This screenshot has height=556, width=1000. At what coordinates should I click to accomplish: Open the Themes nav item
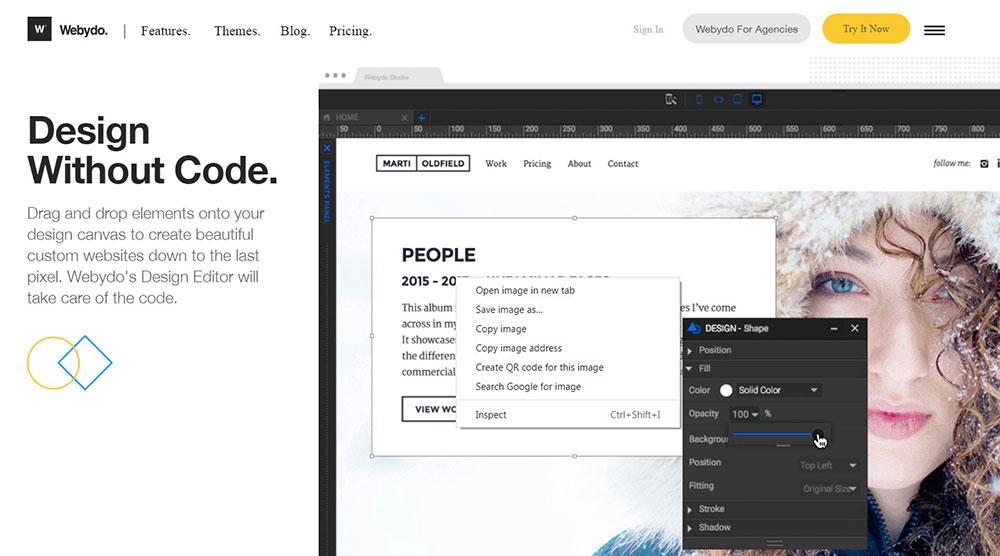237,31
